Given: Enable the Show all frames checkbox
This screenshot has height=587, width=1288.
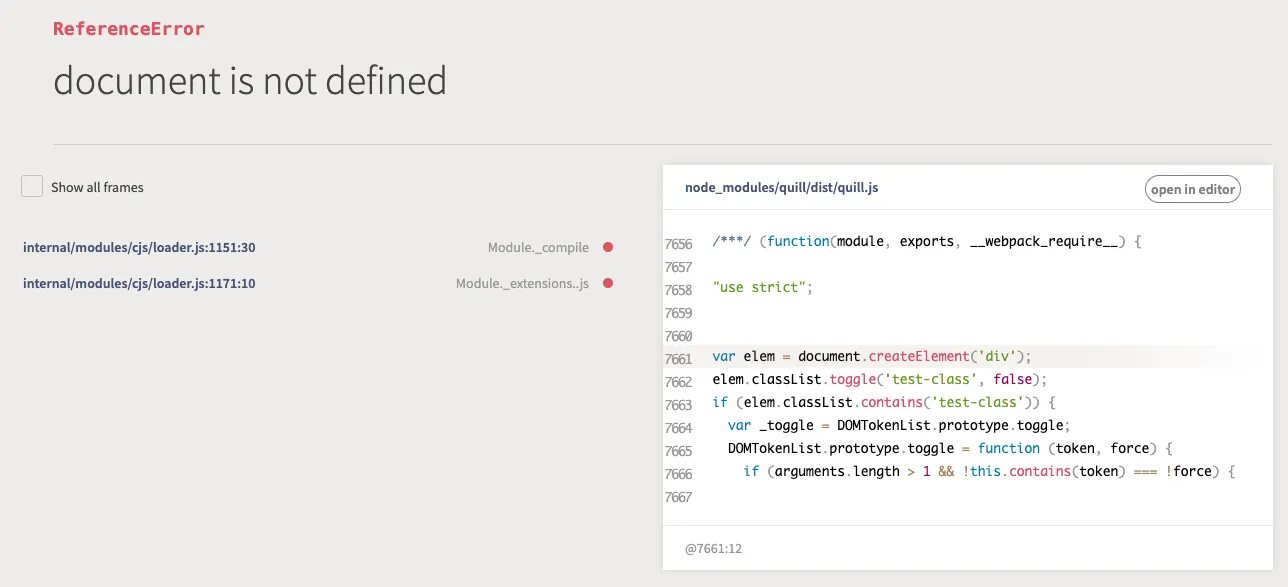Looking at the screenshot, I should 32,186.
